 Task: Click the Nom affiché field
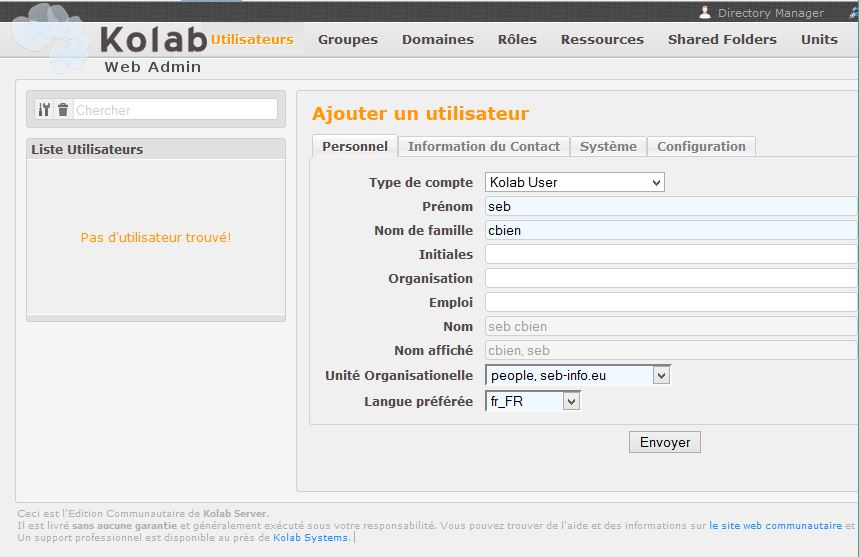672,351
